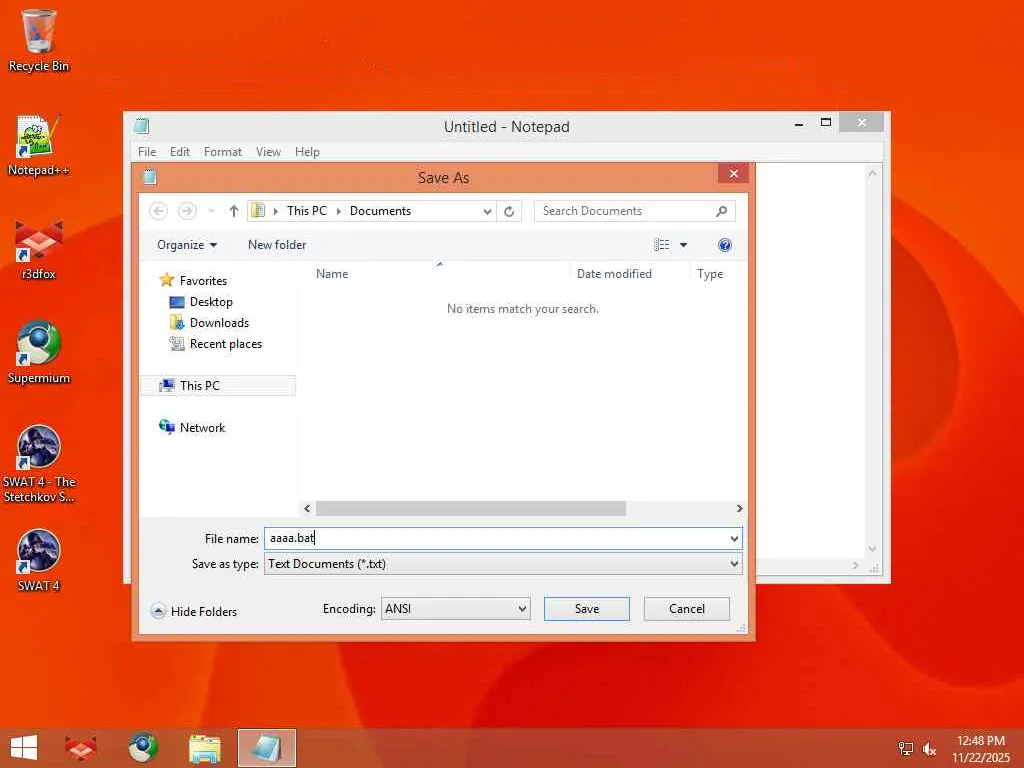The width and height of the screenshot is (1024, 768).
Task: Select Favorites in the navigation pane
Action: click(x=193, y=280)
